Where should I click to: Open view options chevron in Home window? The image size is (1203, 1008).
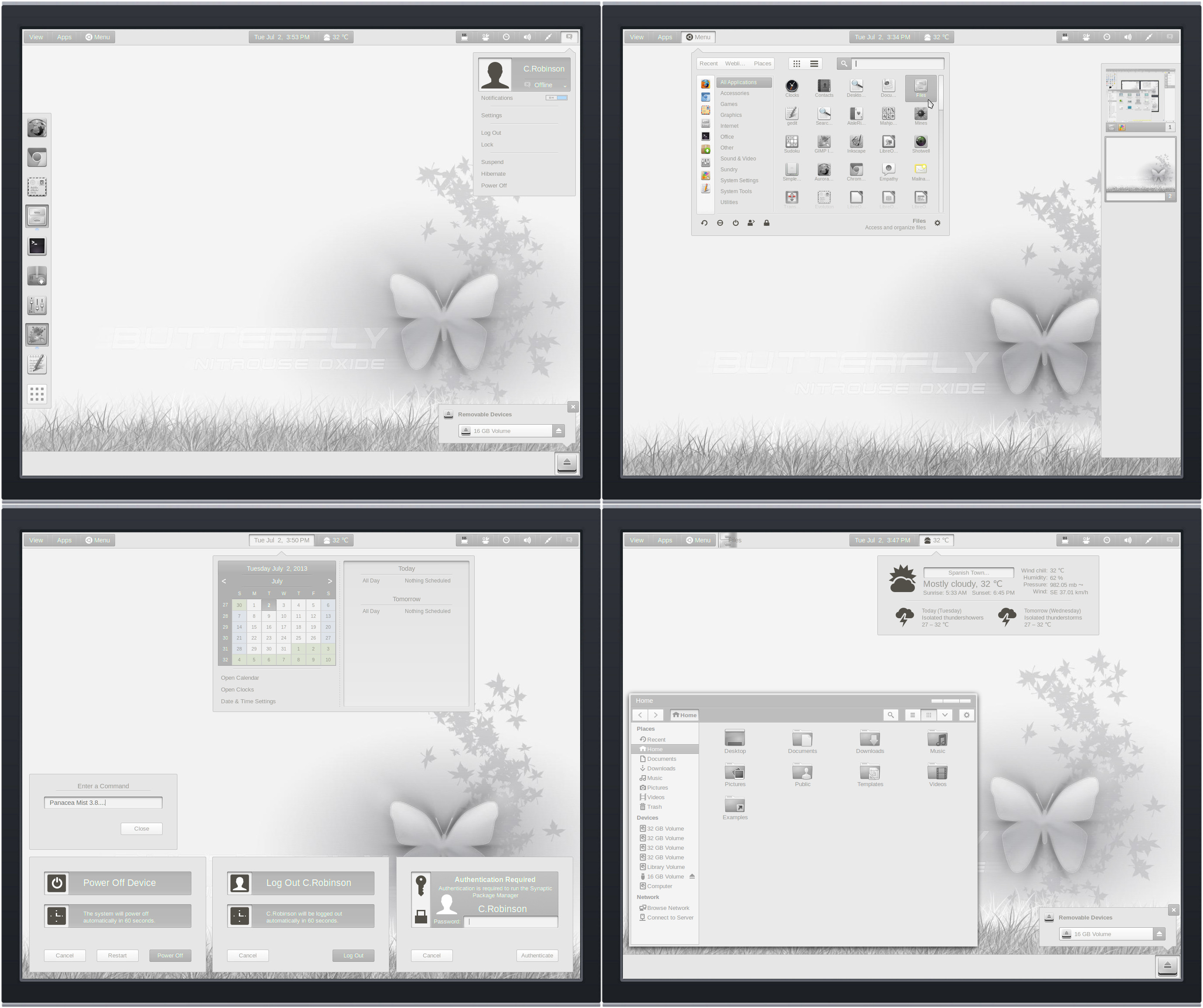pyautogui.click(x=945, y=715)
